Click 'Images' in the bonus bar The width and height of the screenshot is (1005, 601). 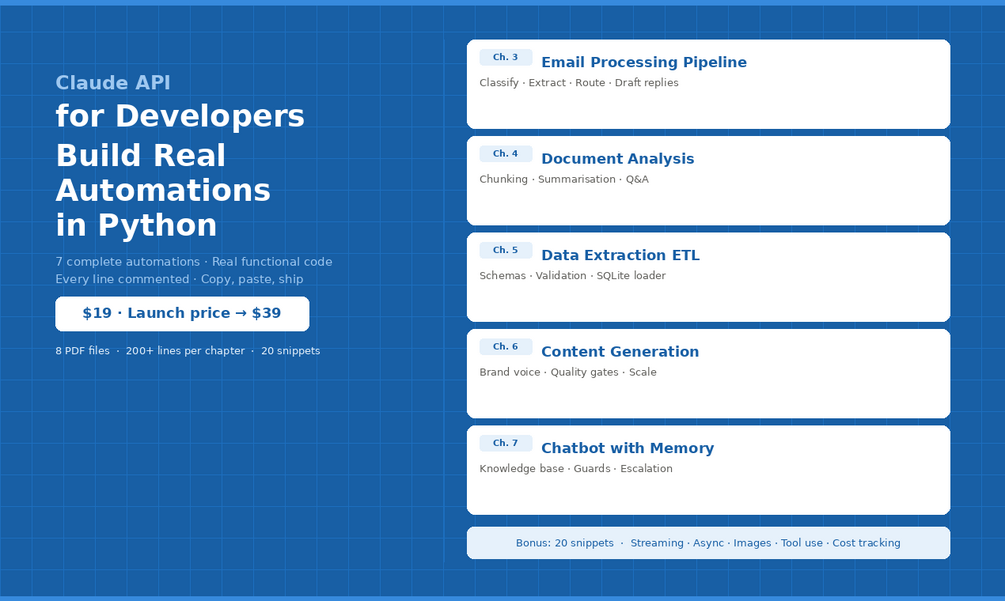(x=752, y=543)
